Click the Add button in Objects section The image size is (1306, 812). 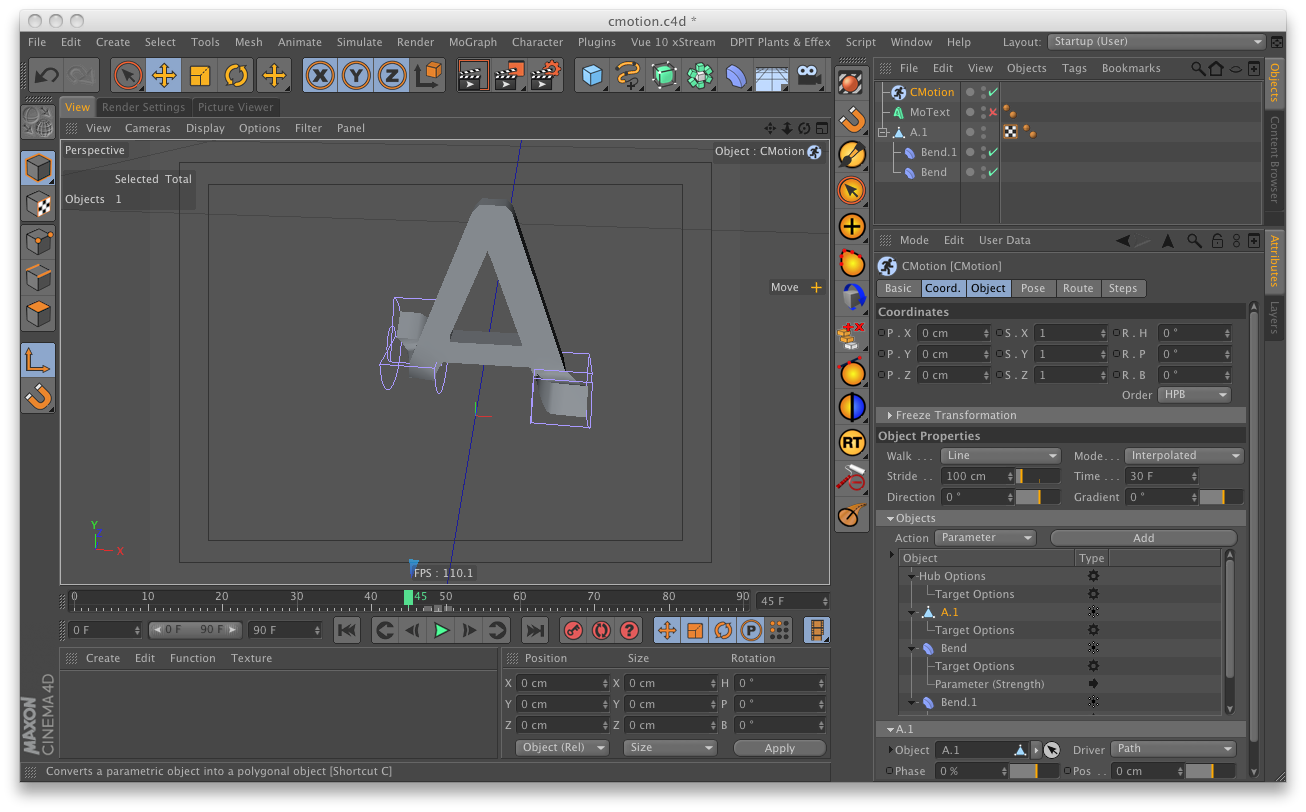(1143, 538)
